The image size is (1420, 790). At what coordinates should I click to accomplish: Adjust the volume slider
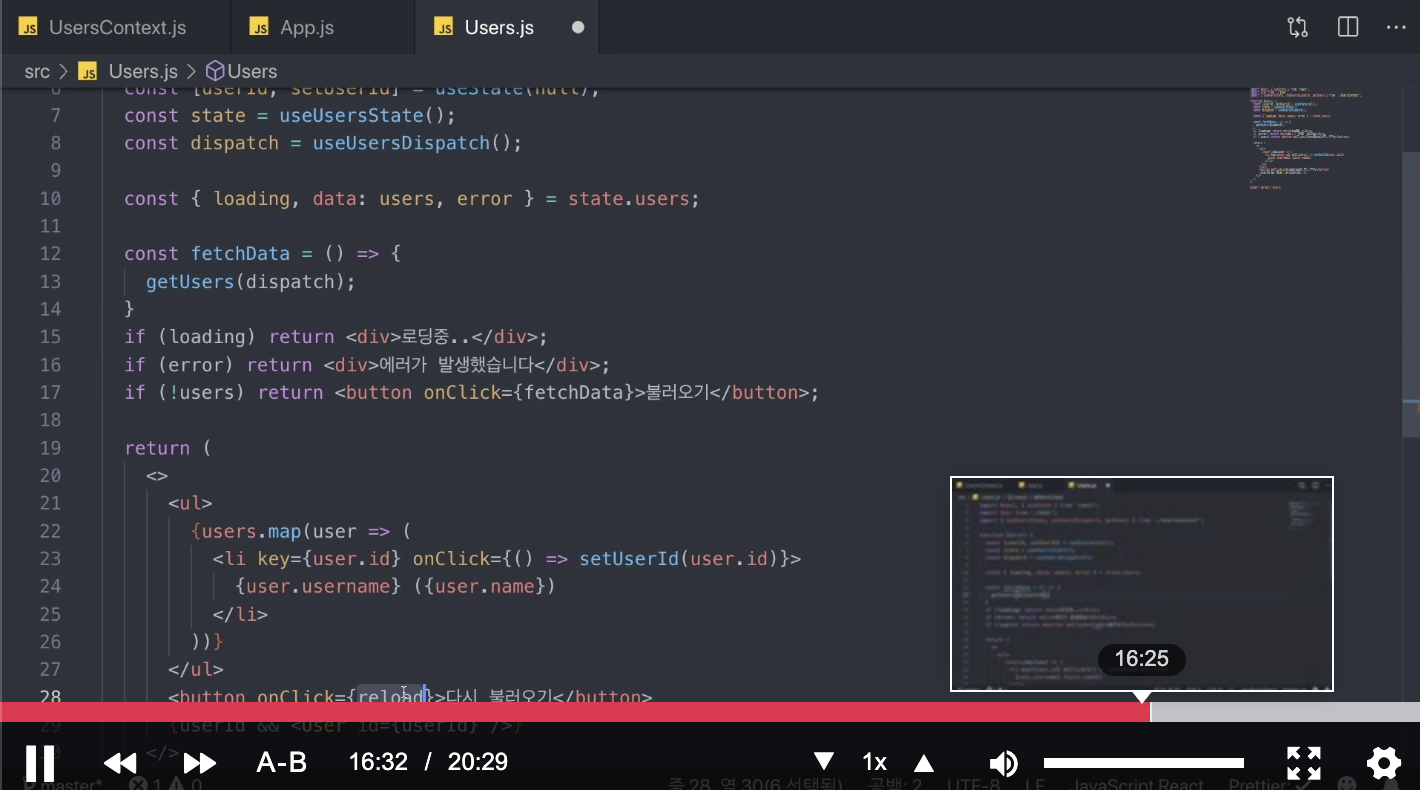click(1144, 763)
